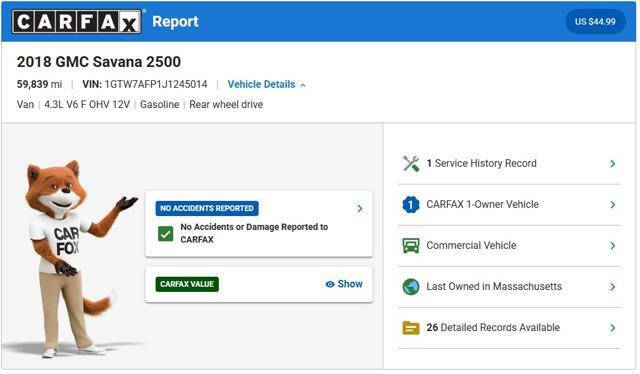Click the eye icon beside Show
This screenshot has width=640, height=374.
point(330,284)
